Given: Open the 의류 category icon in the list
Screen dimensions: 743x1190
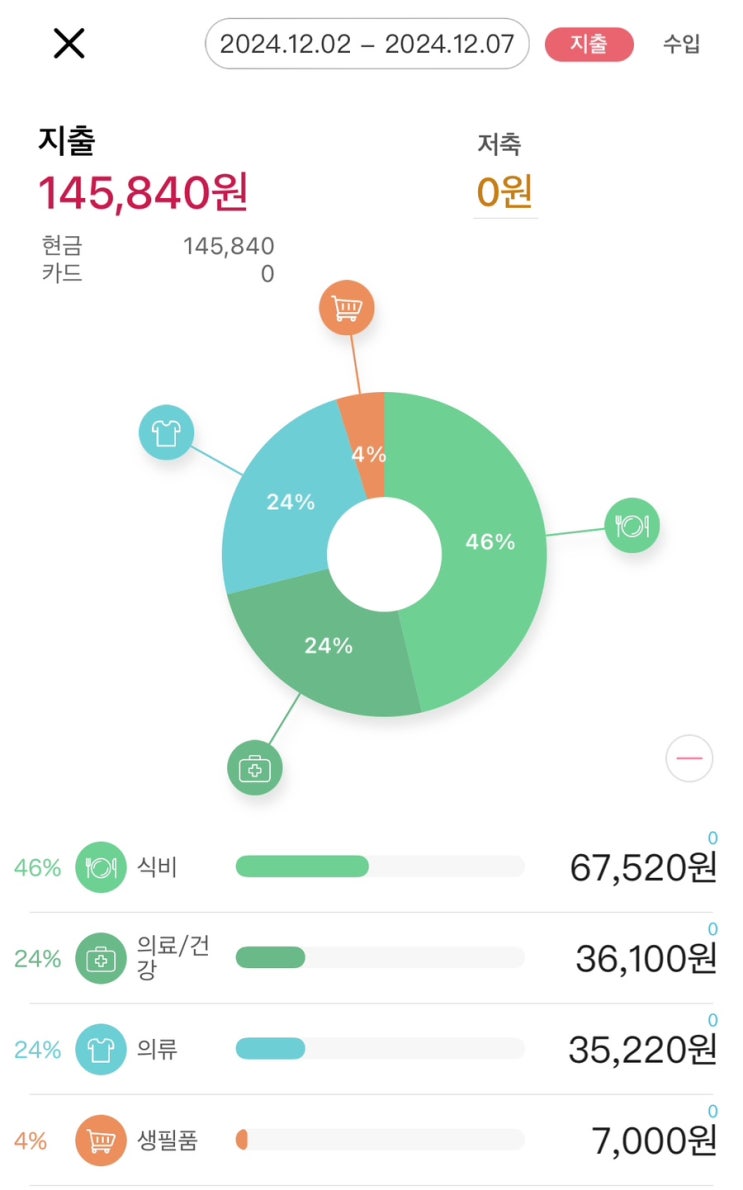Looking at the screenshot, I should pyautogui.click(x=100, y=1049).
